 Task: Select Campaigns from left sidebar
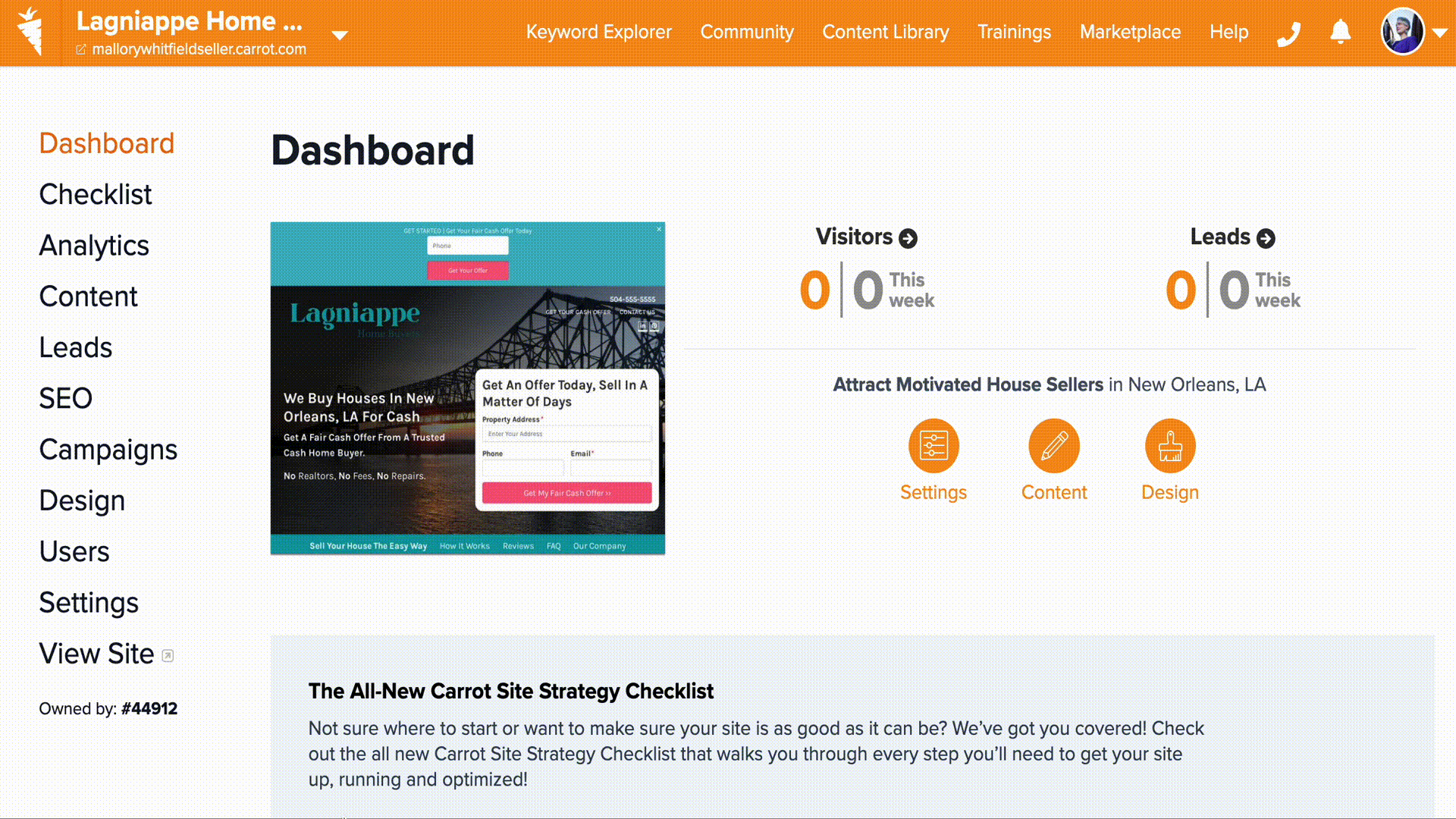108,450
